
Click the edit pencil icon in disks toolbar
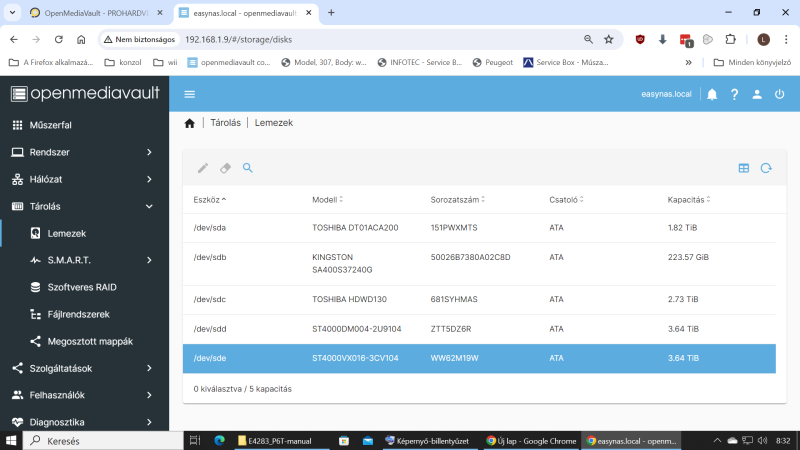(x=203, y=168)
